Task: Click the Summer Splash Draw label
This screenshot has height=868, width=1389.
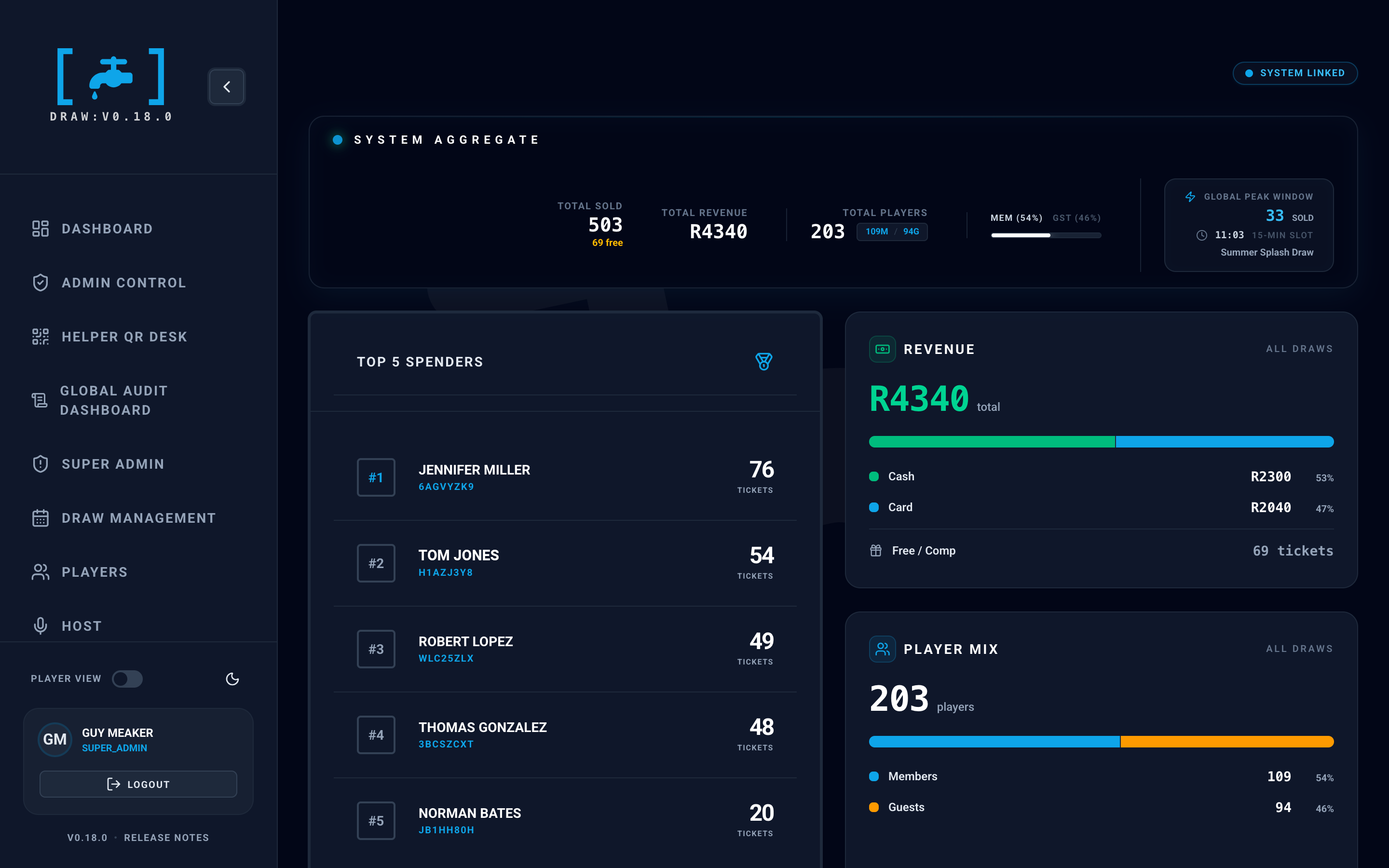Action: pos(1267,252)
